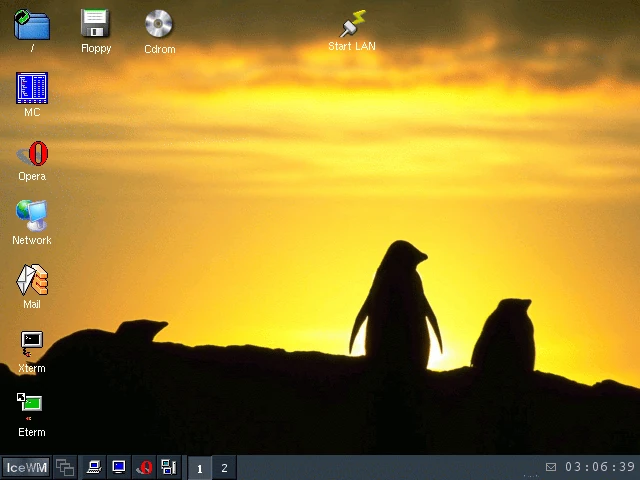Click the two-computers taskbar icon

[168, 467]
